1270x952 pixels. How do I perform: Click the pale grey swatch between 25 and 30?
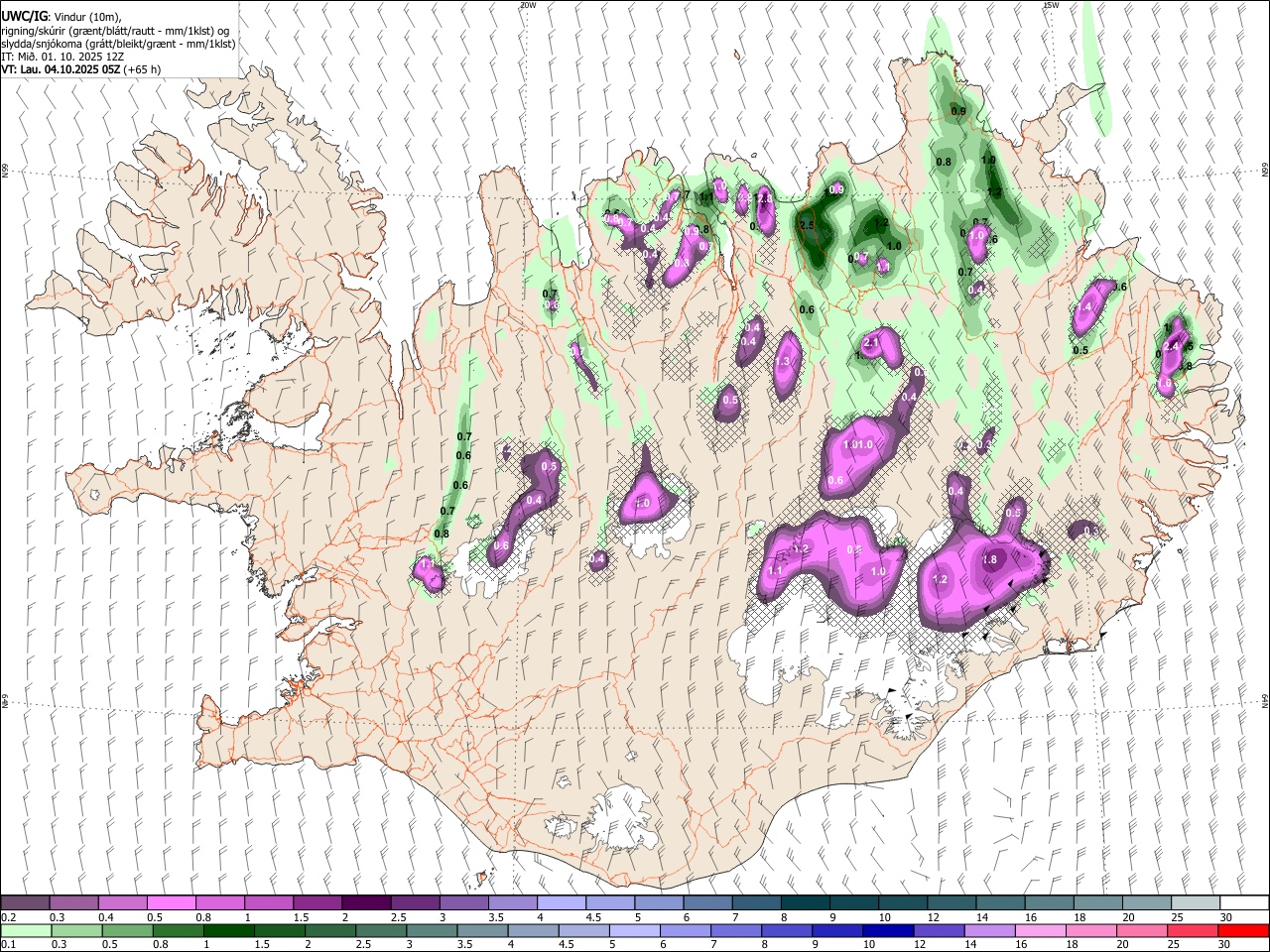(x=1196, y=902)
